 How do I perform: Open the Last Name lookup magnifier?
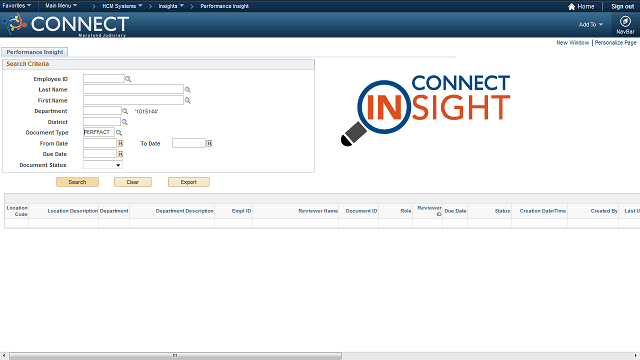(x=188, y=90)
